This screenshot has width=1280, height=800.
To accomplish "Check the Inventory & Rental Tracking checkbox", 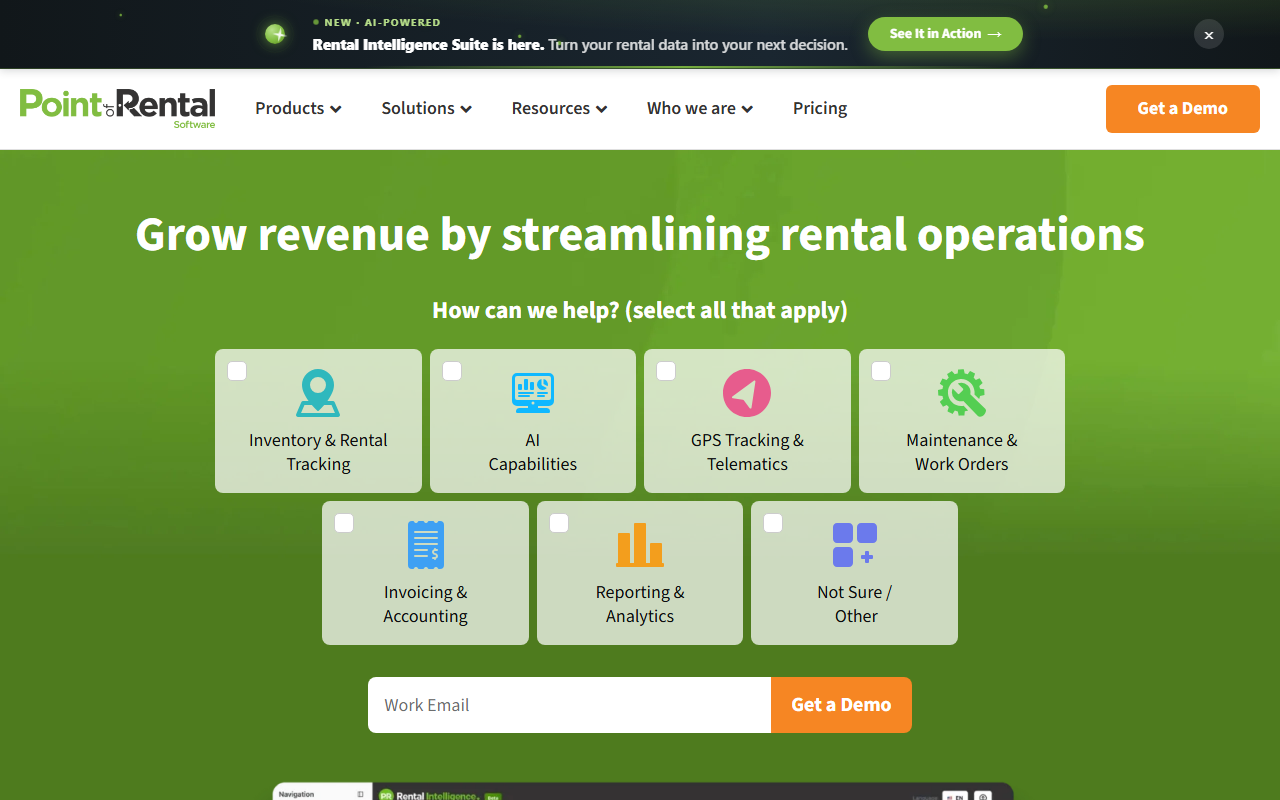I will point(237,371).
